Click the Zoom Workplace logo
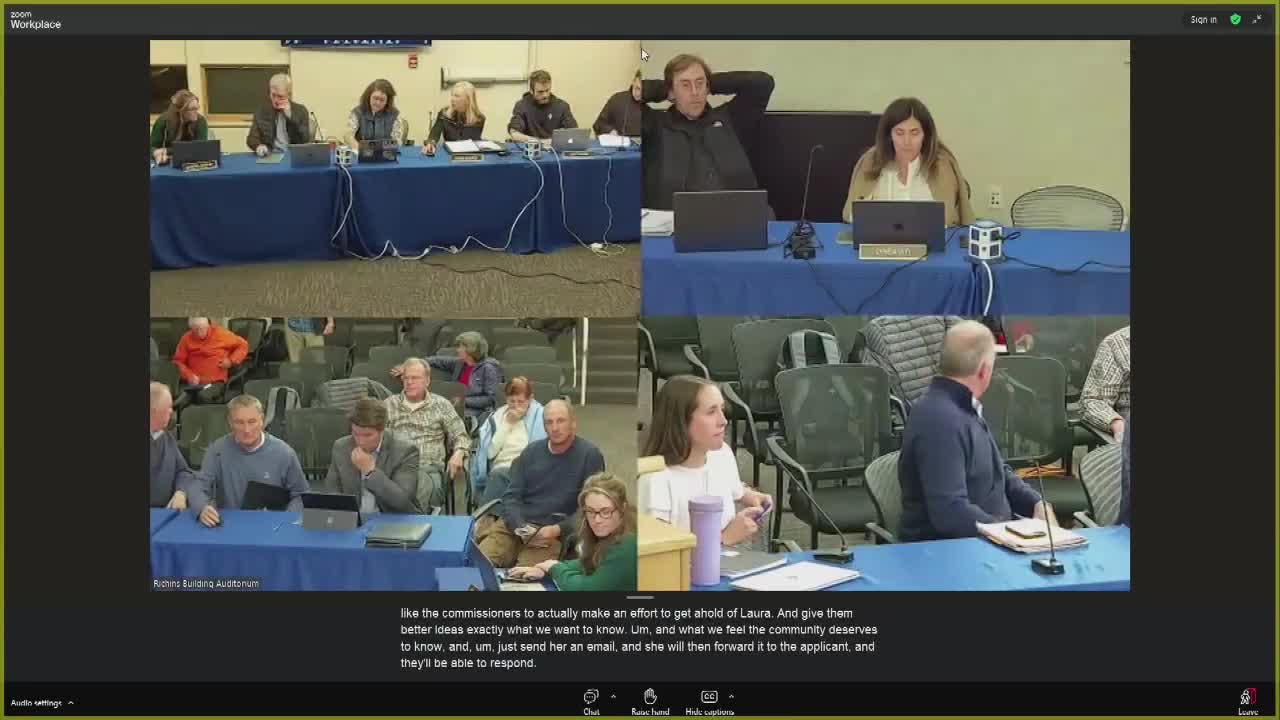This screenshot has width=1280, height=720. coord(35,20)
